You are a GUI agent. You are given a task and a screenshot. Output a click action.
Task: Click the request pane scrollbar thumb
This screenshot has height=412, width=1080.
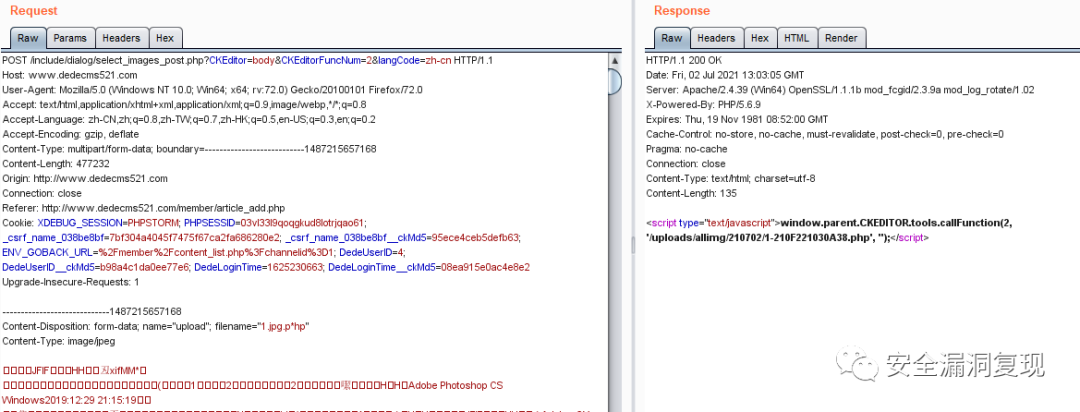(614, 82)
